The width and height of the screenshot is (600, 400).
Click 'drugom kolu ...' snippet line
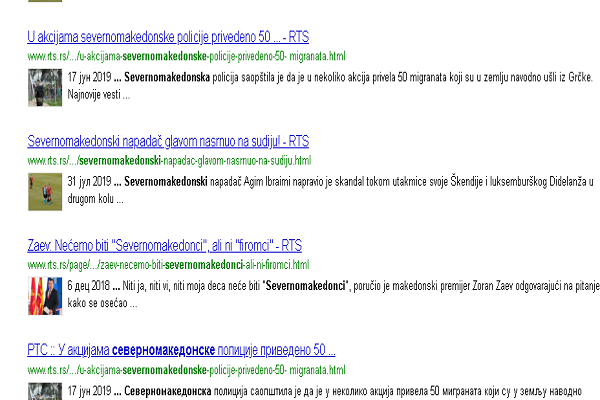pyautogui.click(x=96, y=199)
